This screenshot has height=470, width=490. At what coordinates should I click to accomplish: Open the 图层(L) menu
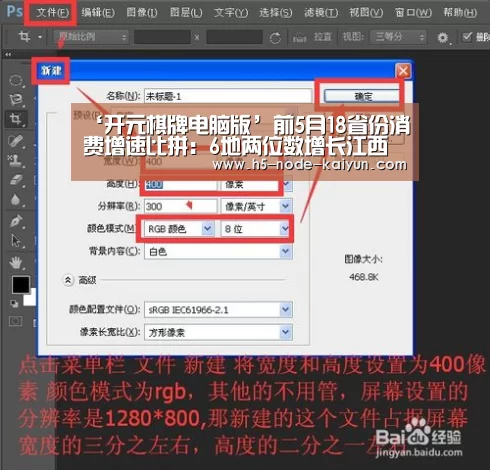click(x=186, y=13)
